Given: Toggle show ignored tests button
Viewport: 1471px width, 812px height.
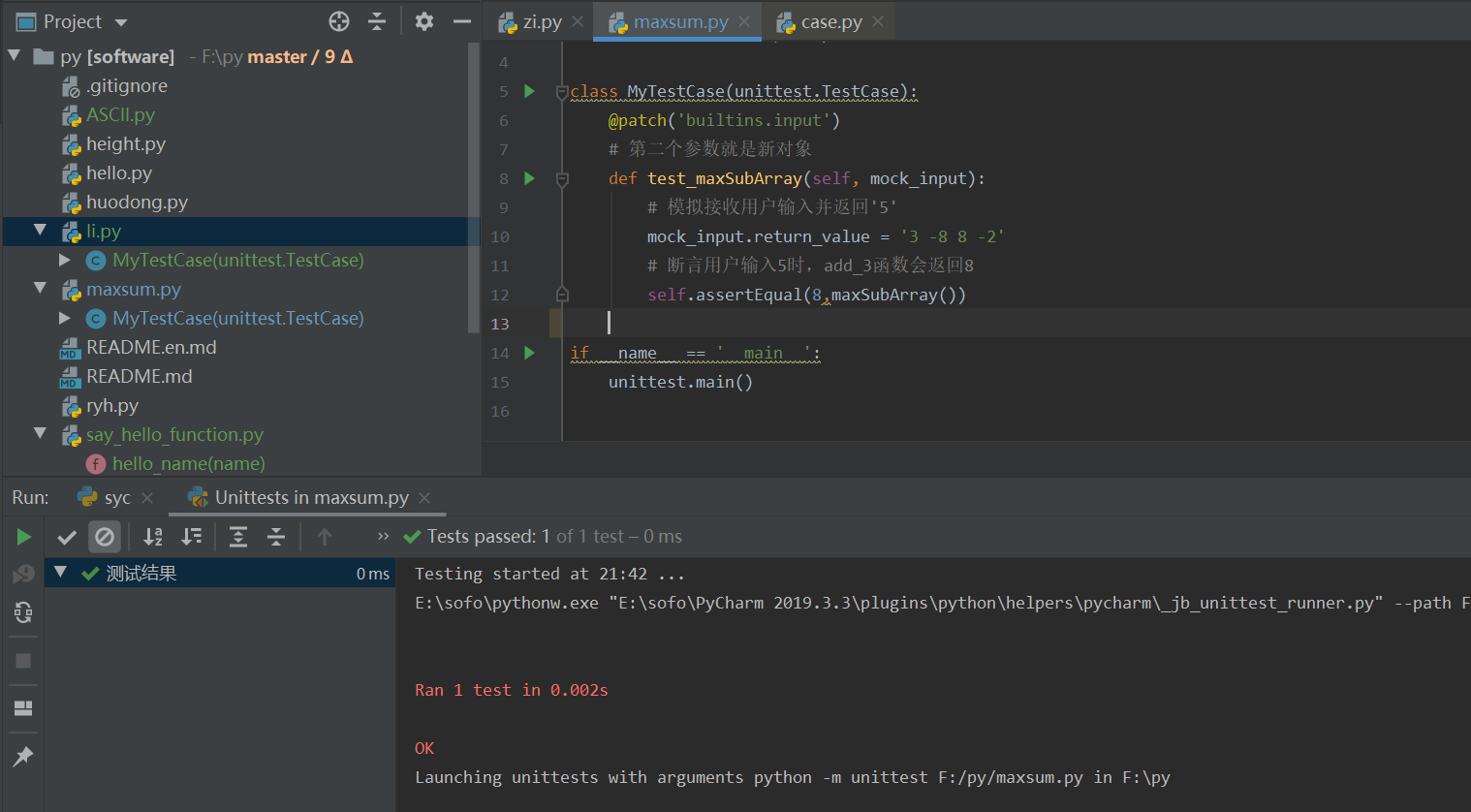Looking at the screenshot, I should [x=105, y=537].
